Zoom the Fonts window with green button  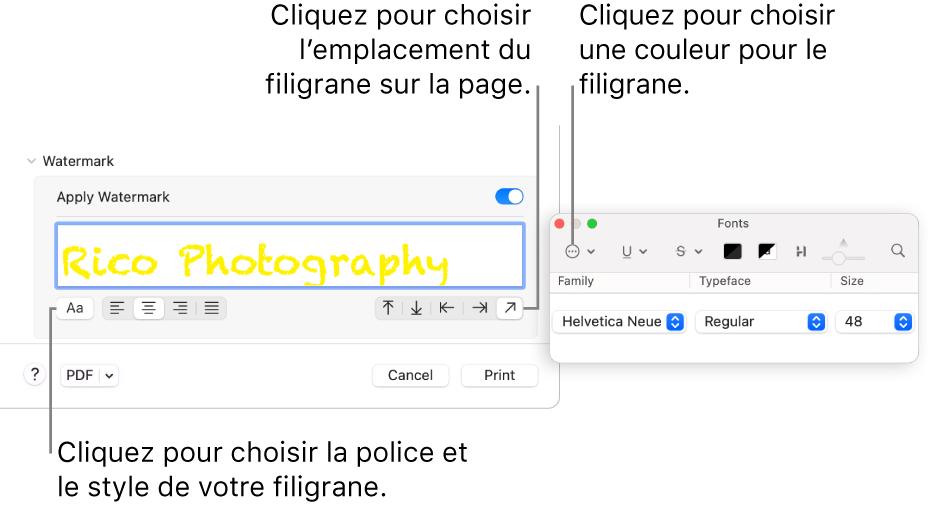coord(592,224)
